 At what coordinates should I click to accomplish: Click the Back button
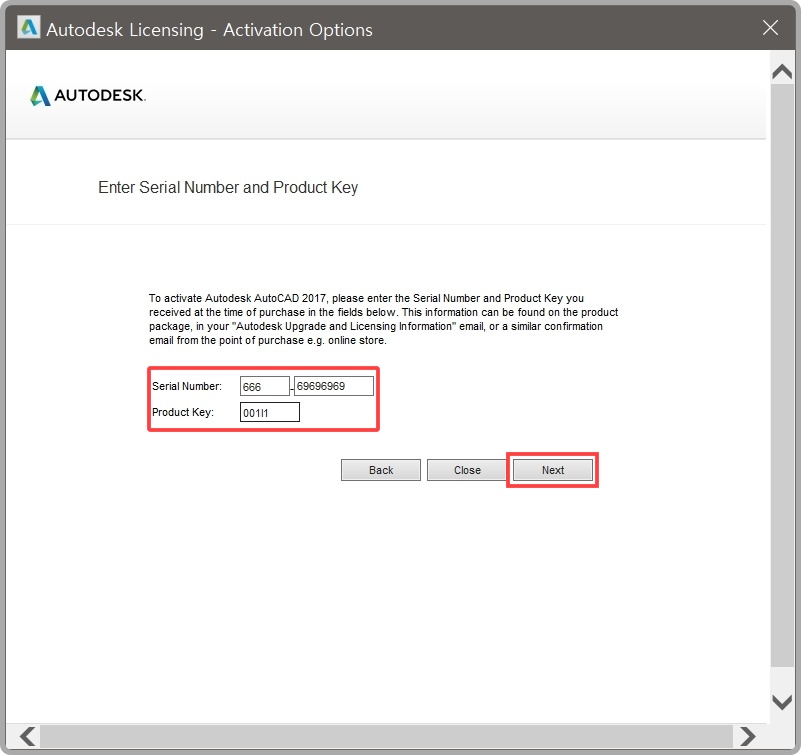pyautogui.click(x=381, y=470)
